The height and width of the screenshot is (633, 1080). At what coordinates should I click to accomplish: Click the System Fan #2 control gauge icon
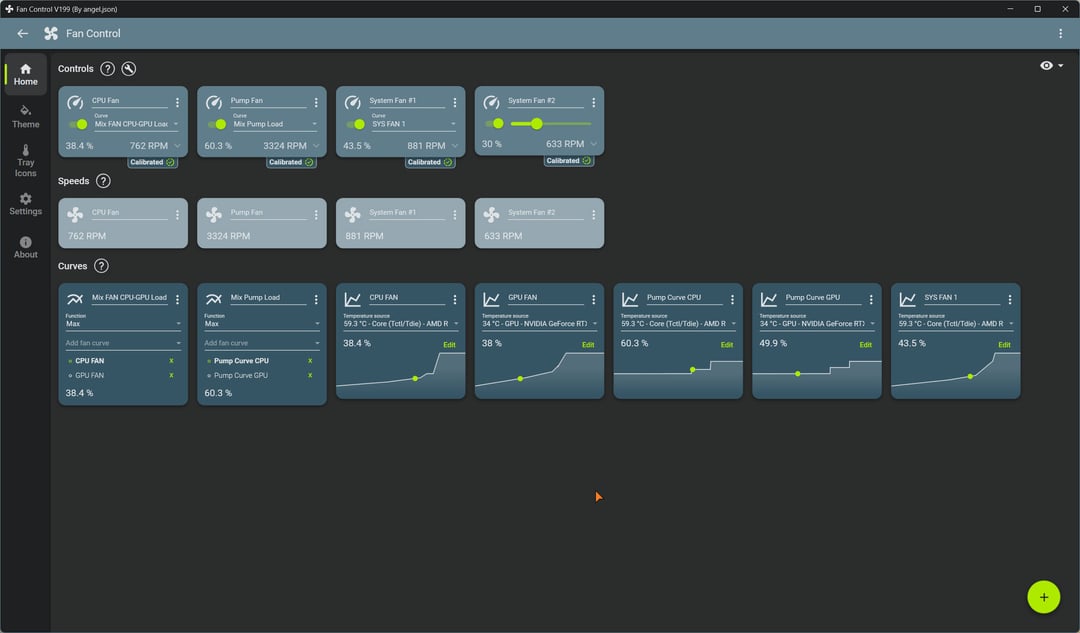491,103
